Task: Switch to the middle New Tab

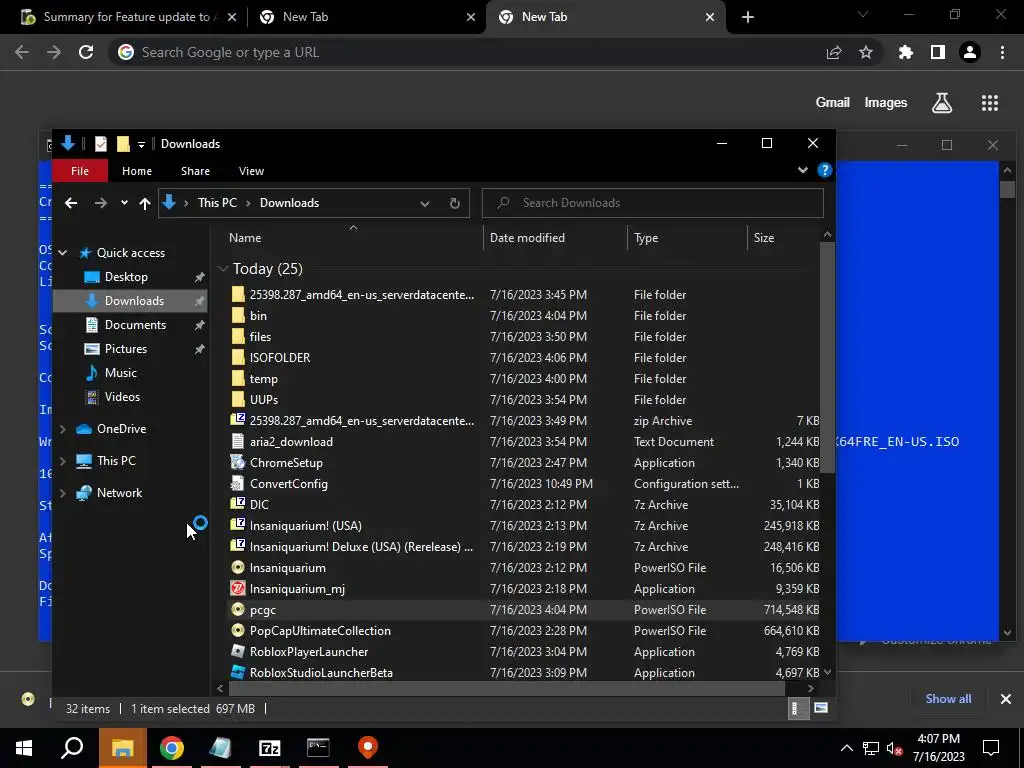Action: pos(366,17)
